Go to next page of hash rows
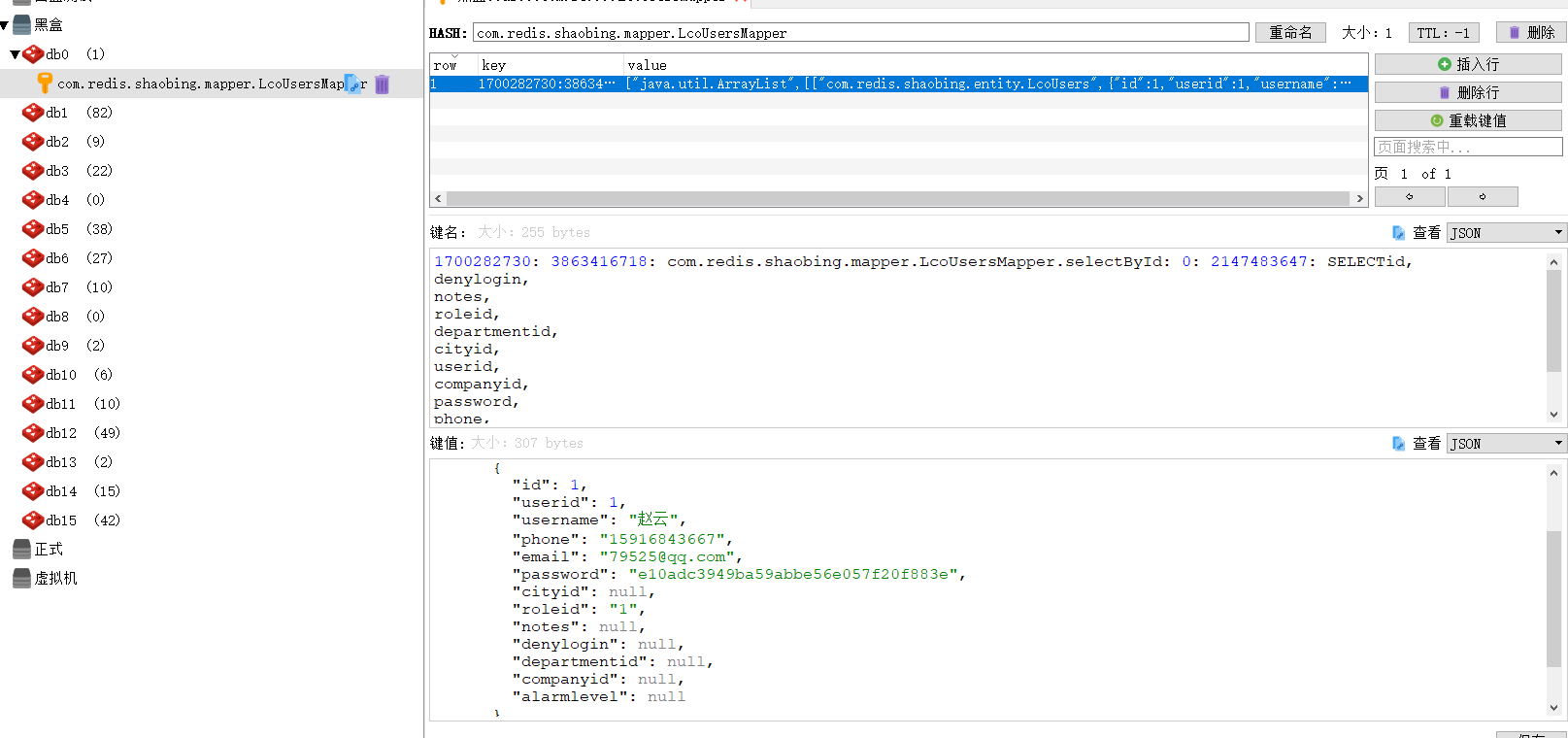1568x738 pixels. [1483, 196]
